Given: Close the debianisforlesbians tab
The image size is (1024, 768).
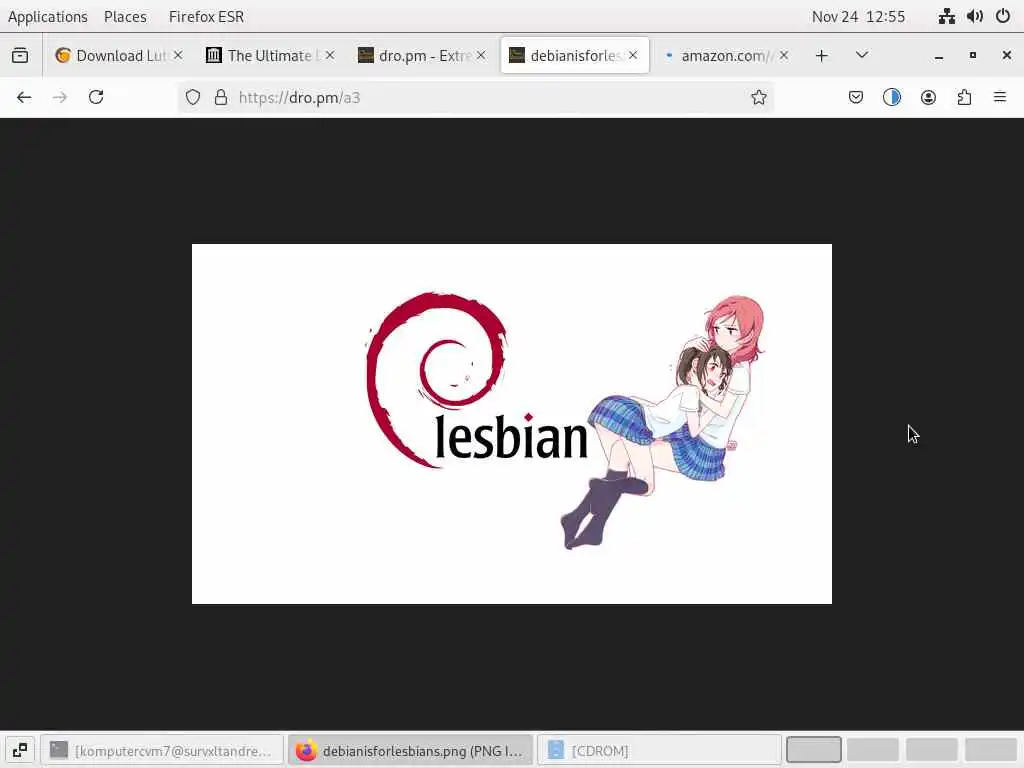Looking at the screenshot, I should pyautogui.click(x=633, y=56).
